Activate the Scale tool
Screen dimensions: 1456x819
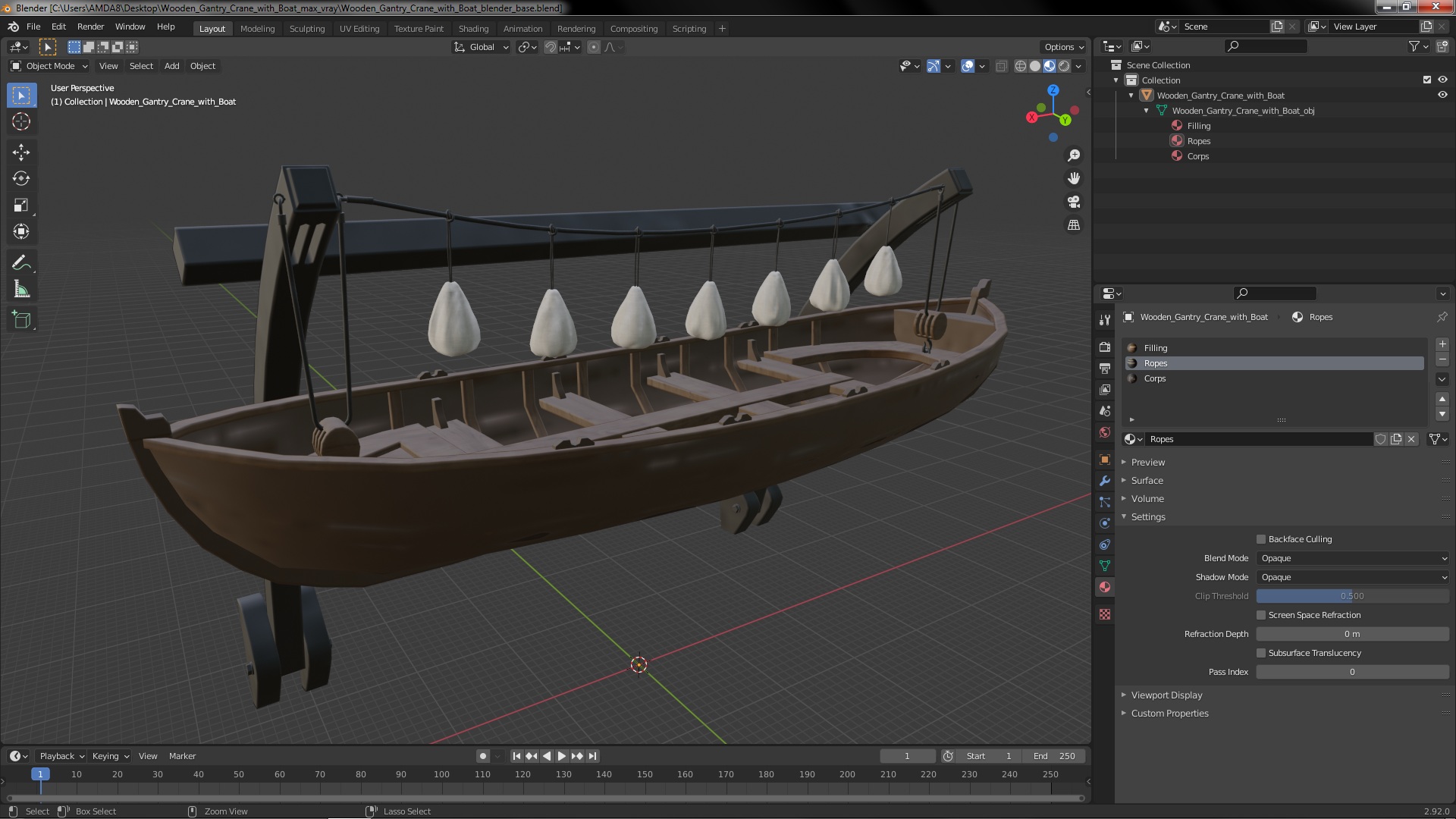(x=21, y=205)
